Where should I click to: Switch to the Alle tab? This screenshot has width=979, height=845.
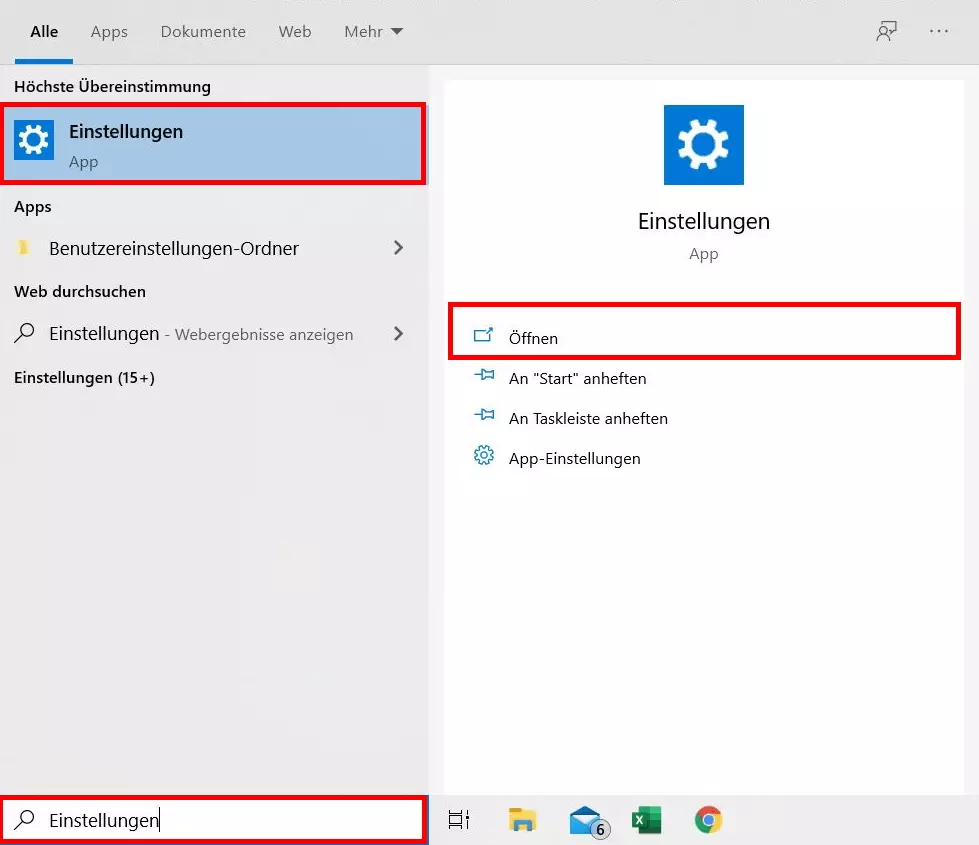[44, 31]
